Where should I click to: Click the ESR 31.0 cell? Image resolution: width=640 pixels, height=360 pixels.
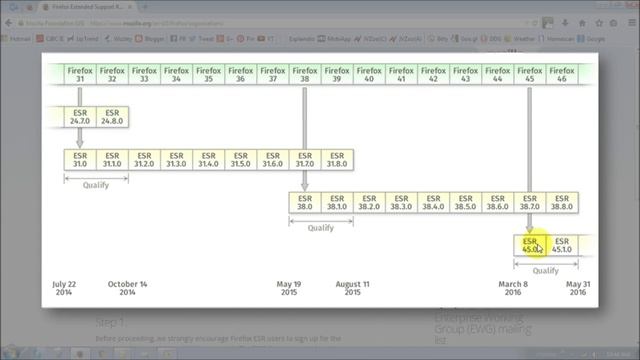[80, 160]
